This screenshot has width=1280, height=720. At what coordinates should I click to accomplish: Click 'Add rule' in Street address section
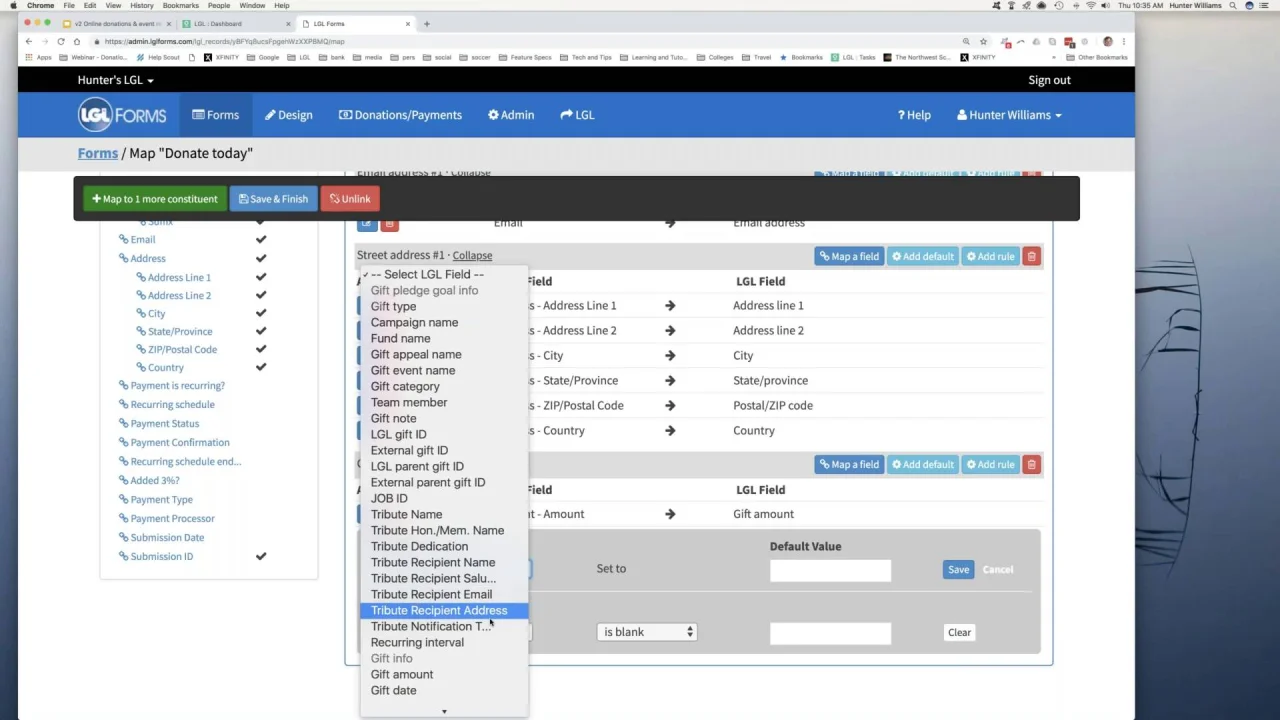click(x=991, y=256)
